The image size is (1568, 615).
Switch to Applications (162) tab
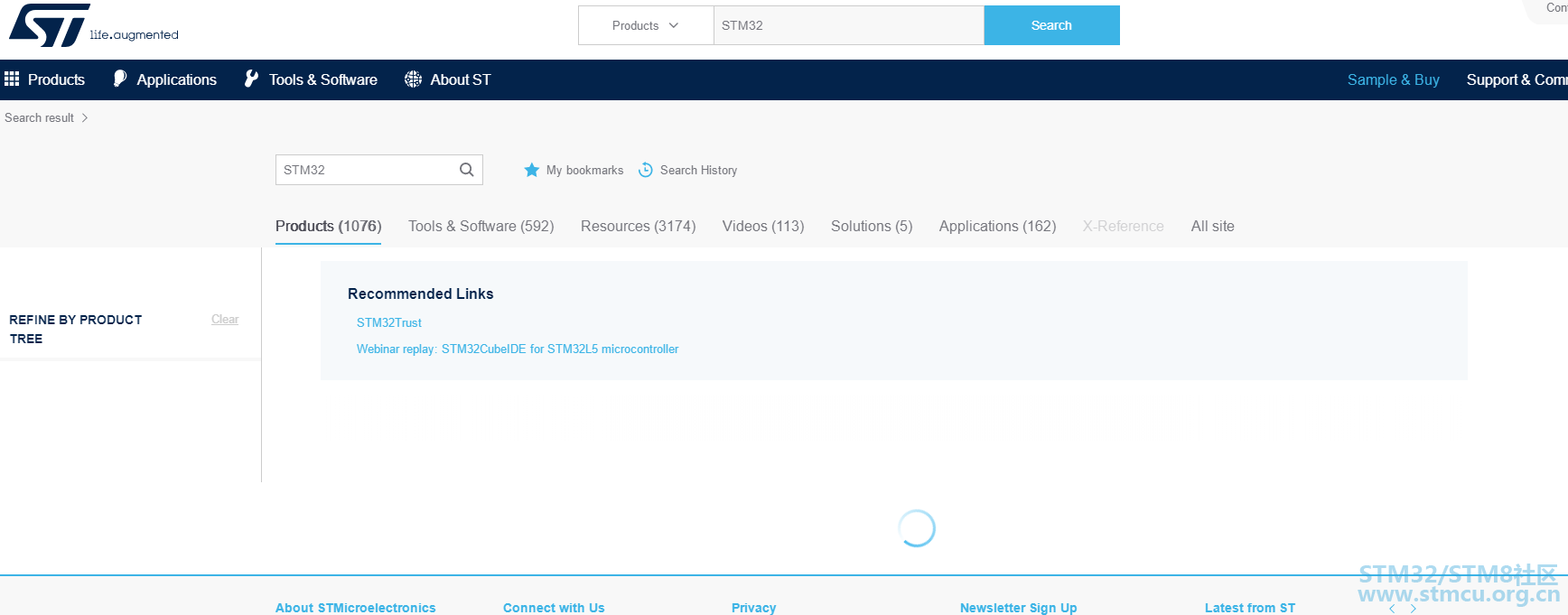coord(997,226)
